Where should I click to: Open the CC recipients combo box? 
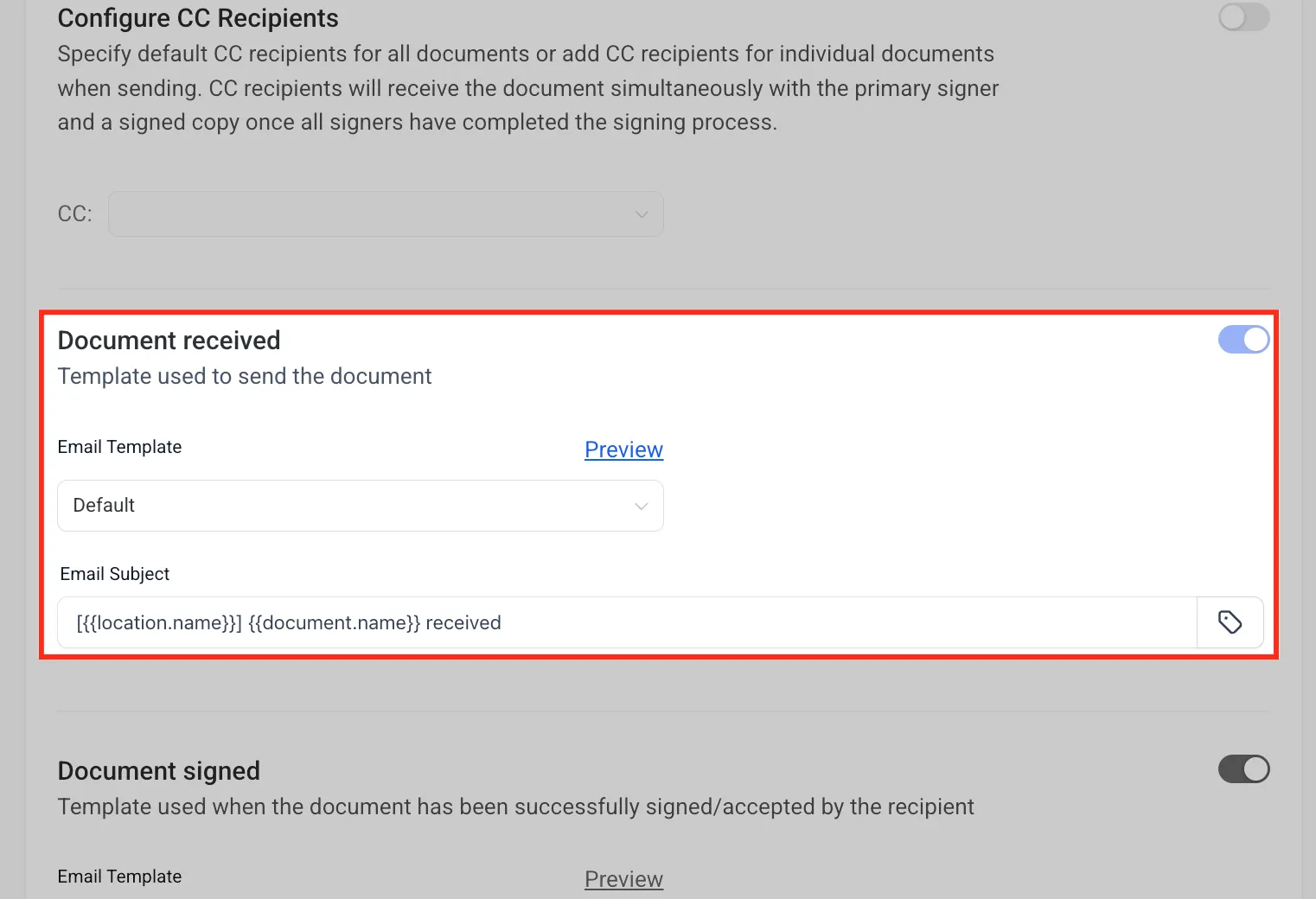tap(386, 214)
